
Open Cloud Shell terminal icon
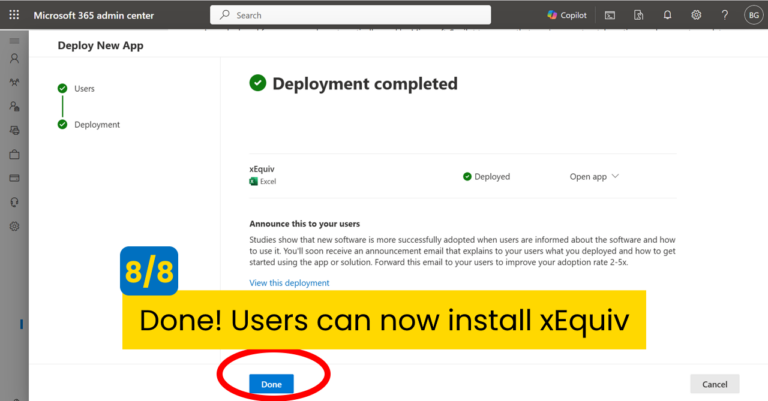pyautogui.click(x=609, y=15)
